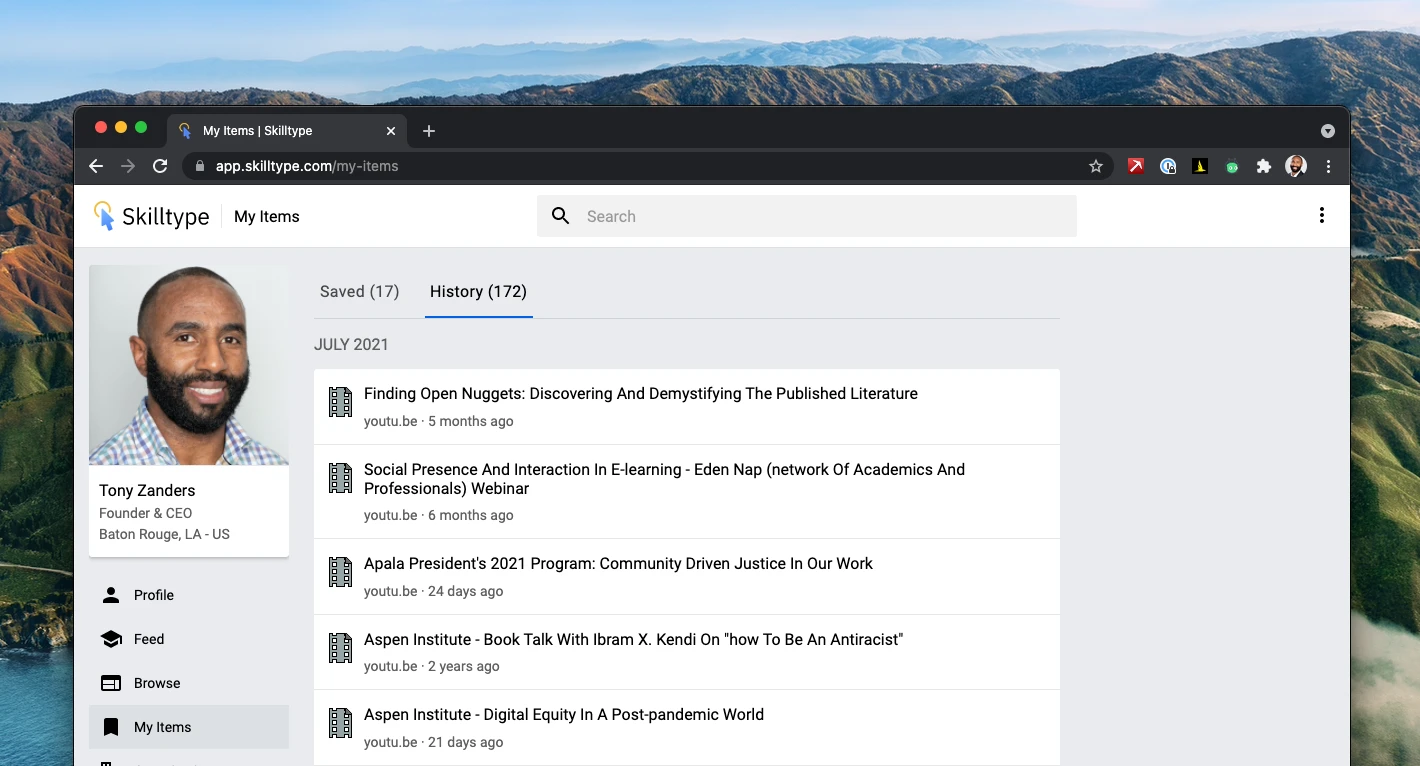Open the app's three-dot menu
1420x766 pixels.
point(1322,216)
